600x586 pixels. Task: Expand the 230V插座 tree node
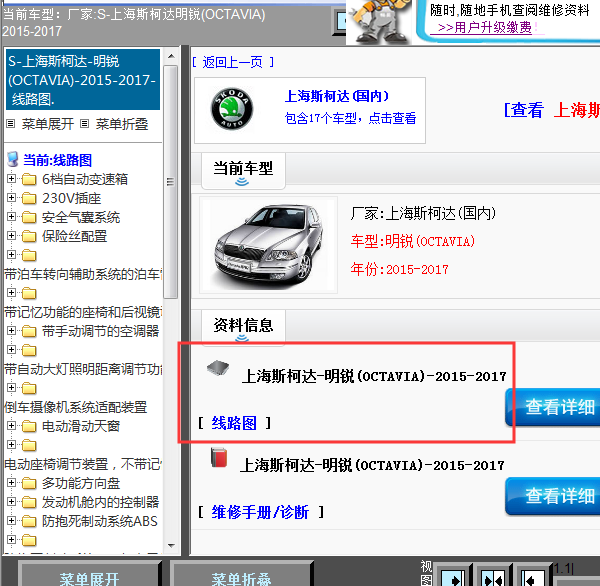click(11, 198)
